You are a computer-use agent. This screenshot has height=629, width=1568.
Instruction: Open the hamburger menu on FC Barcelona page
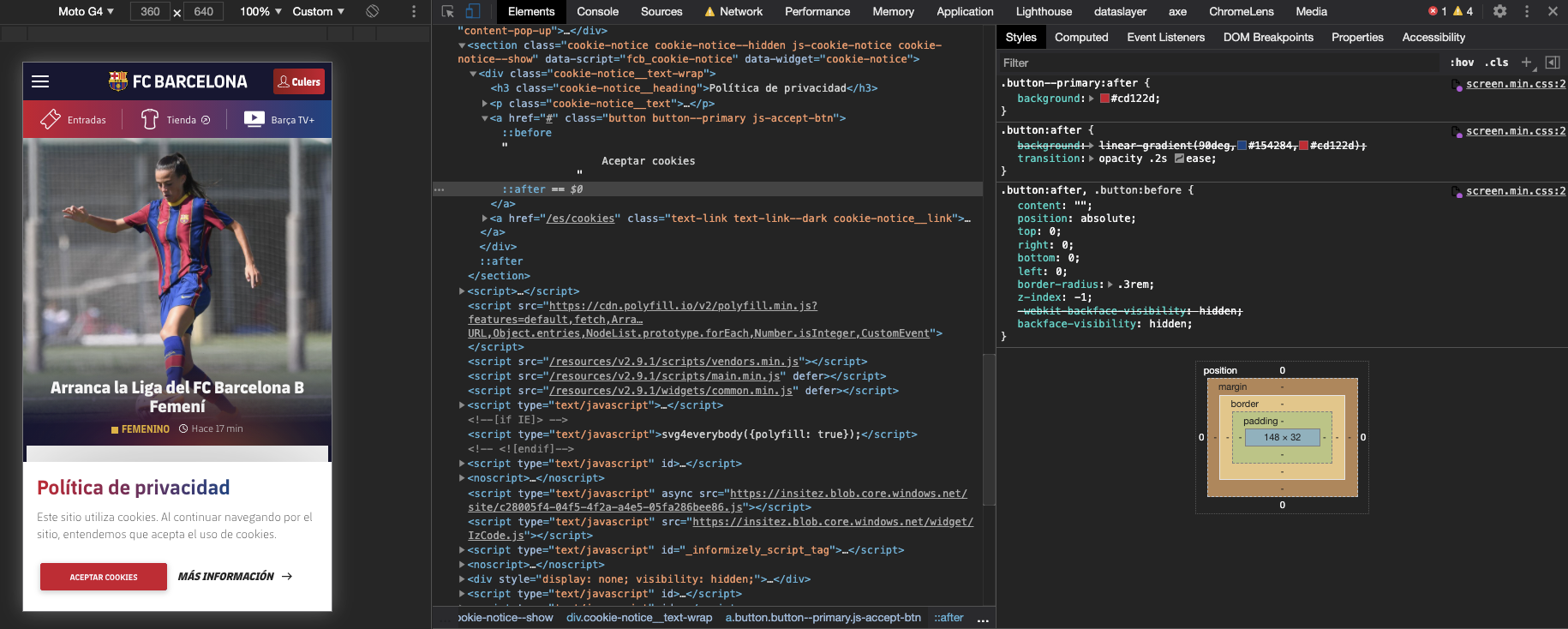click(x=40, y=81)
